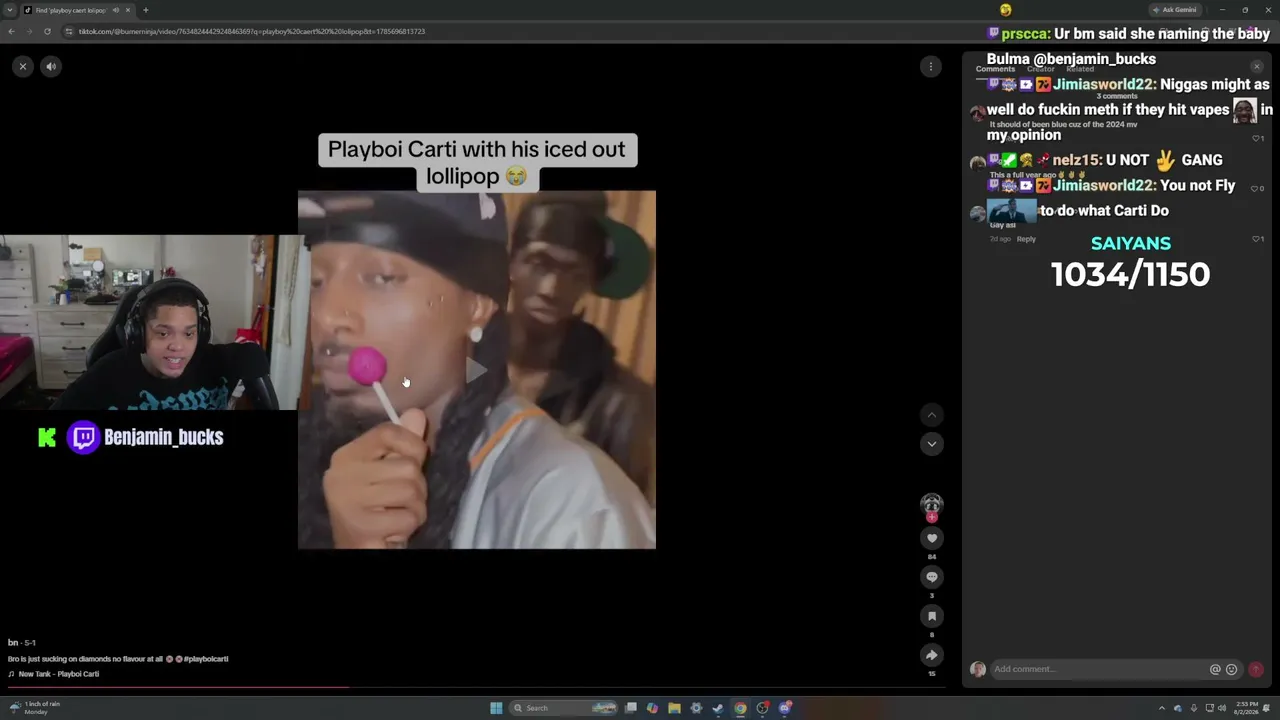
Task: Open the browser tab search dropdown
Action: tap(10, 10)
